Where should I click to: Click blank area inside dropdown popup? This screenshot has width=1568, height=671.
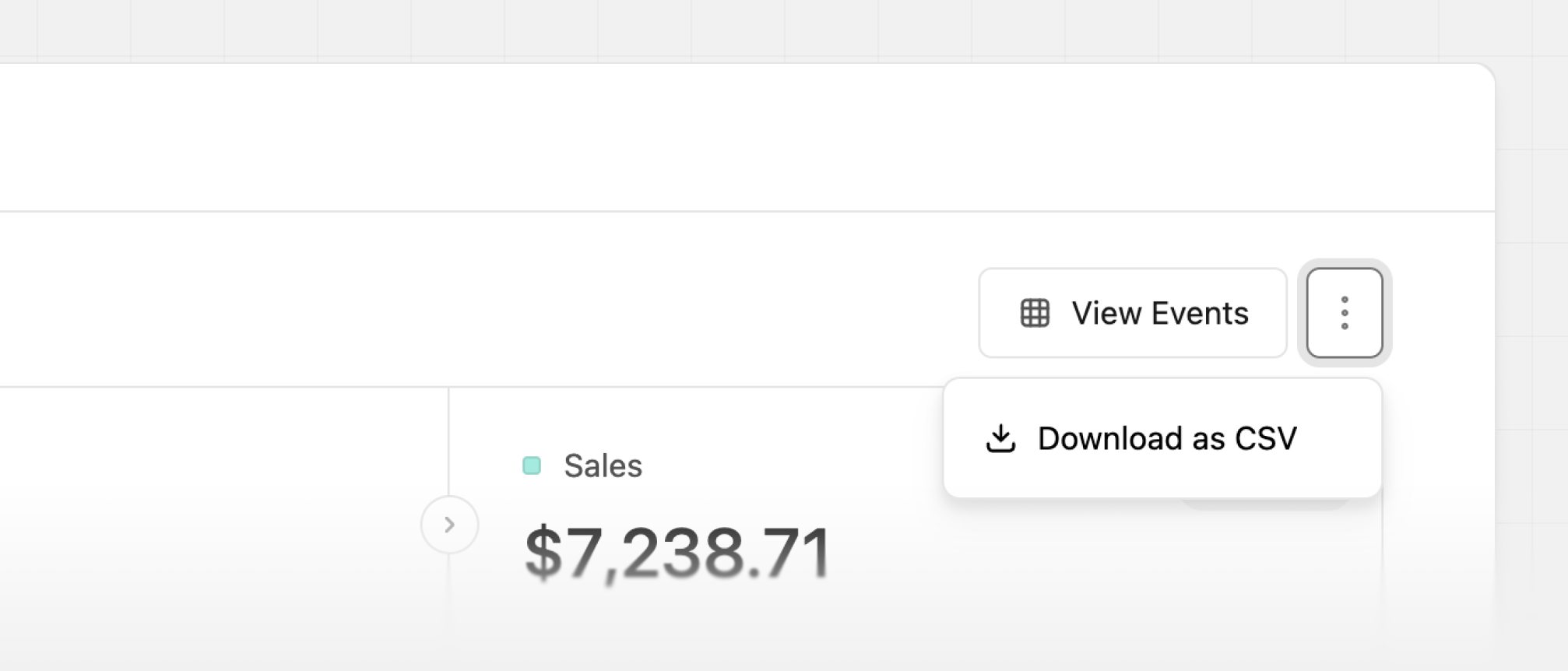point(1339,475)
